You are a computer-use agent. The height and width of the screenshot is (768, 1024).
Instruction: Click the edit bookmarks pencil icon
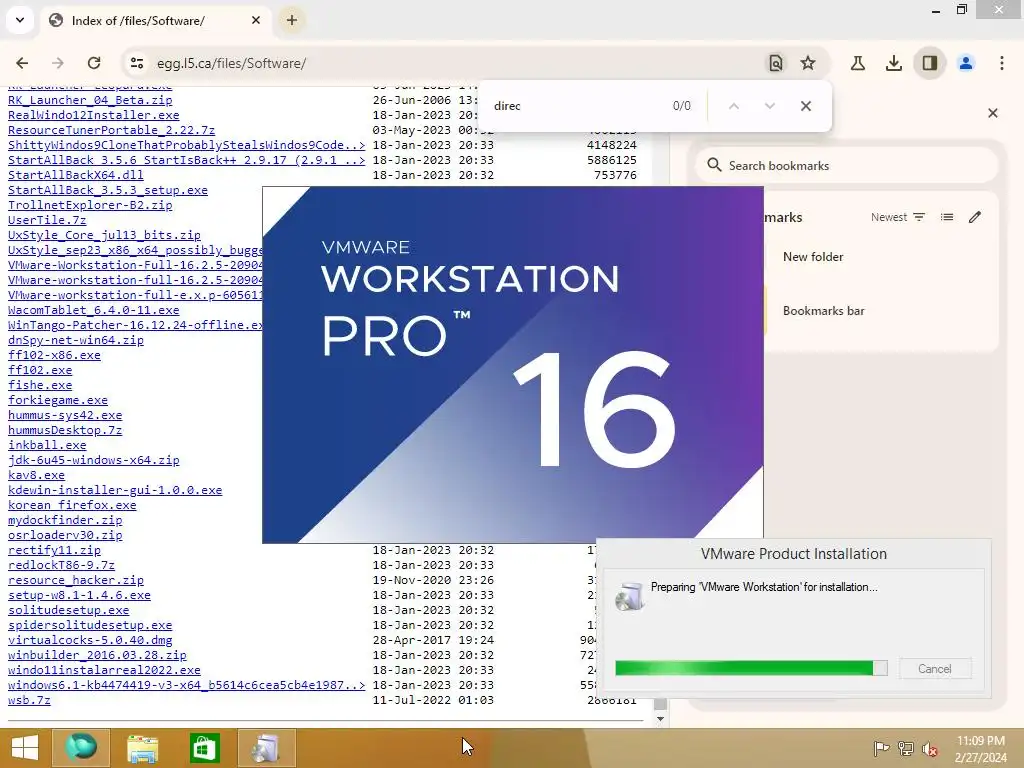pyautogui.click(x=975, y=217)
